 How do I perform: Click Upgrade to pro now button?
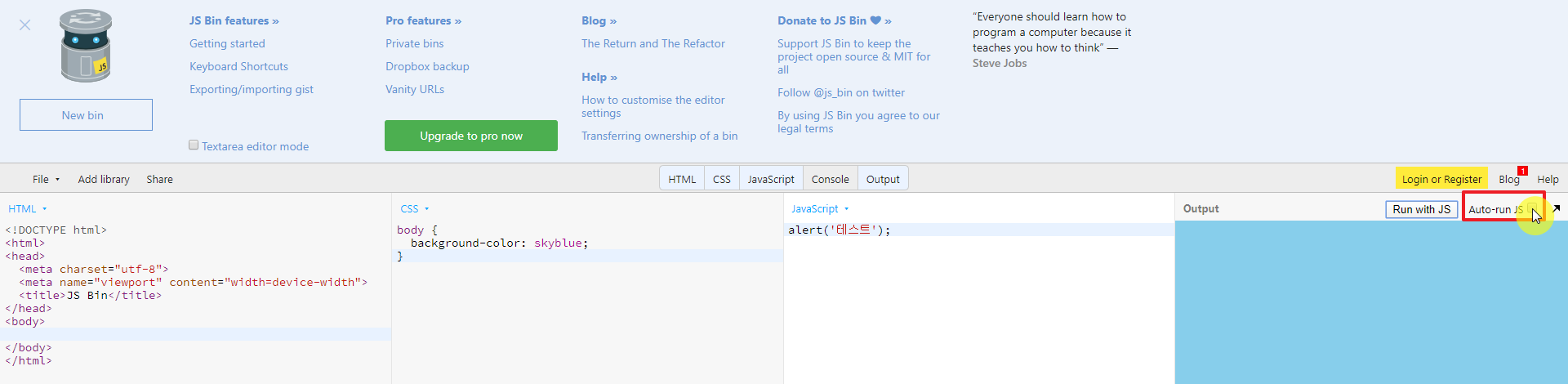tap(471, 136)
